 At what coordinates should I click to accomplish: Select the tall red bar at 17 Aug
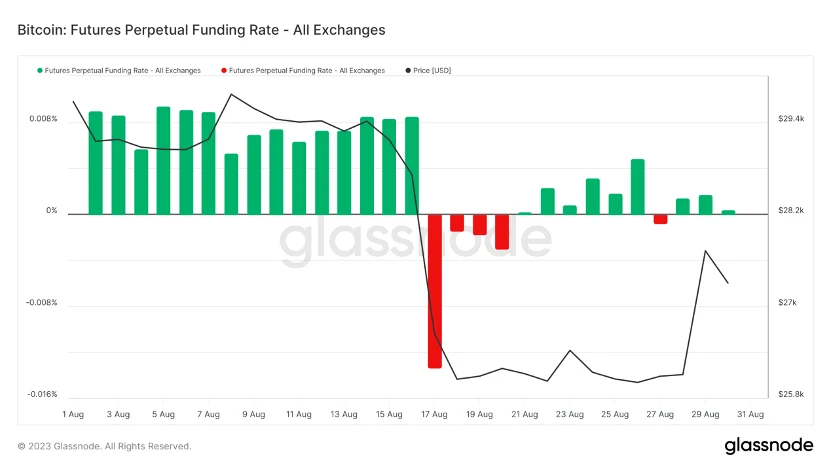435,290
